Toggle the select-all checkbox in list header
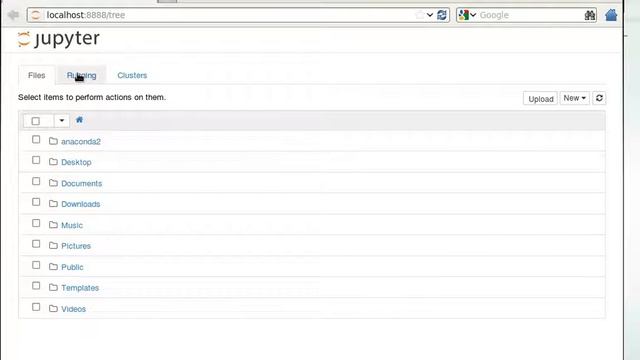This screenshot has height=360, width=640. (x=36, y=121)
